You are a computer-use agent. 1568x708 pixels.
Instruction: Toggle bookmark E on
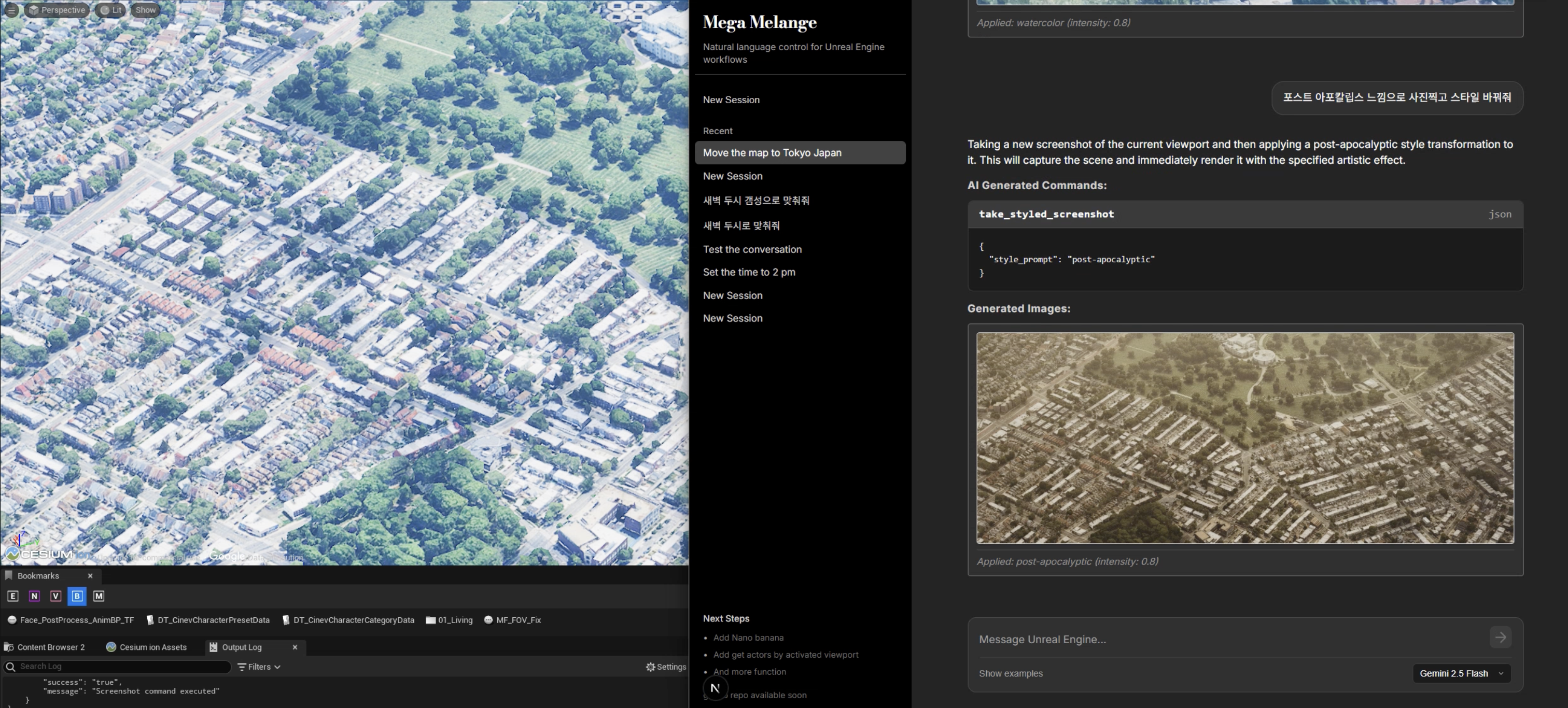(13, 596)
